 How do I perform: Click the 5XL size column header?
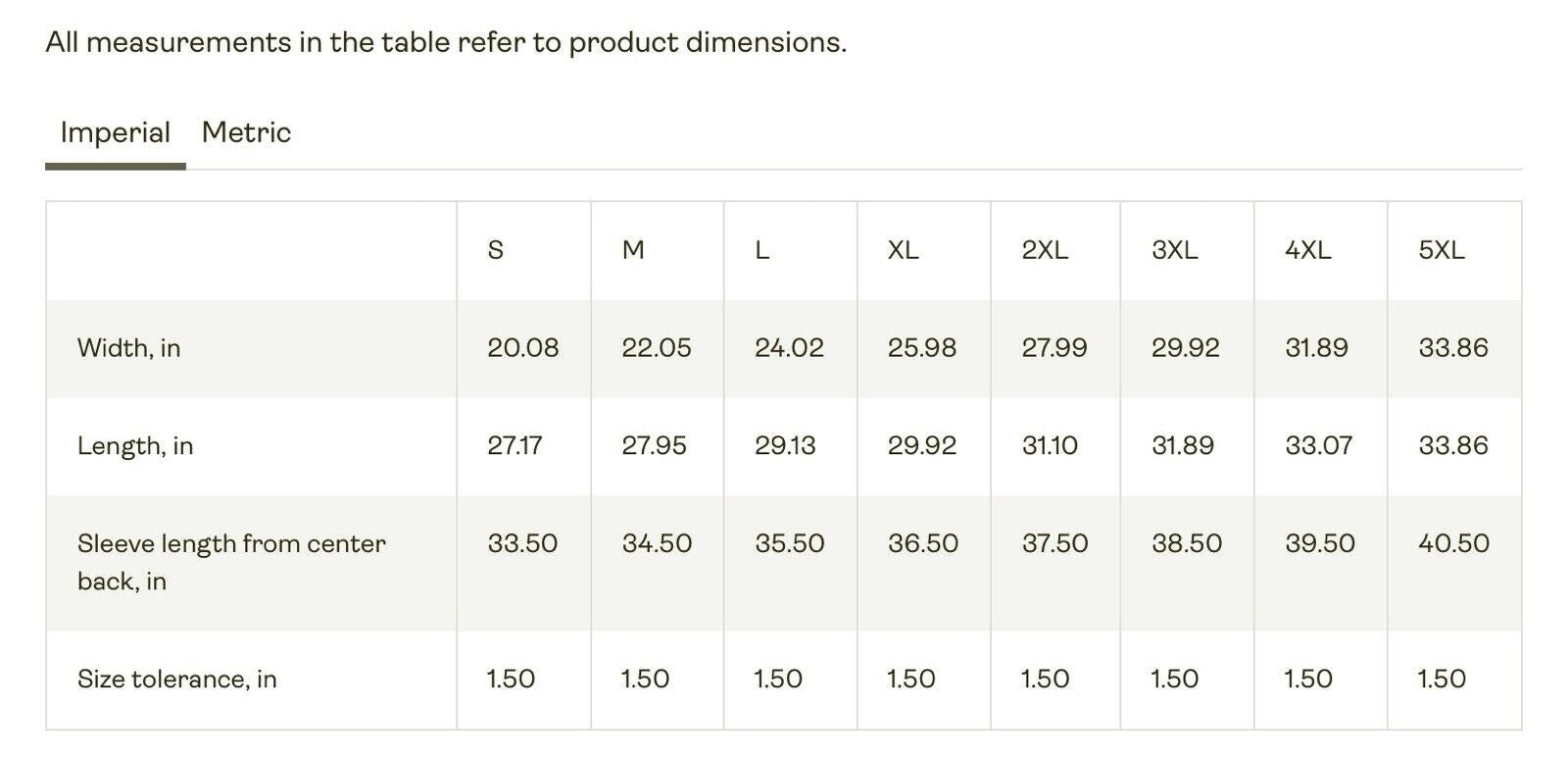[1441, 250]
